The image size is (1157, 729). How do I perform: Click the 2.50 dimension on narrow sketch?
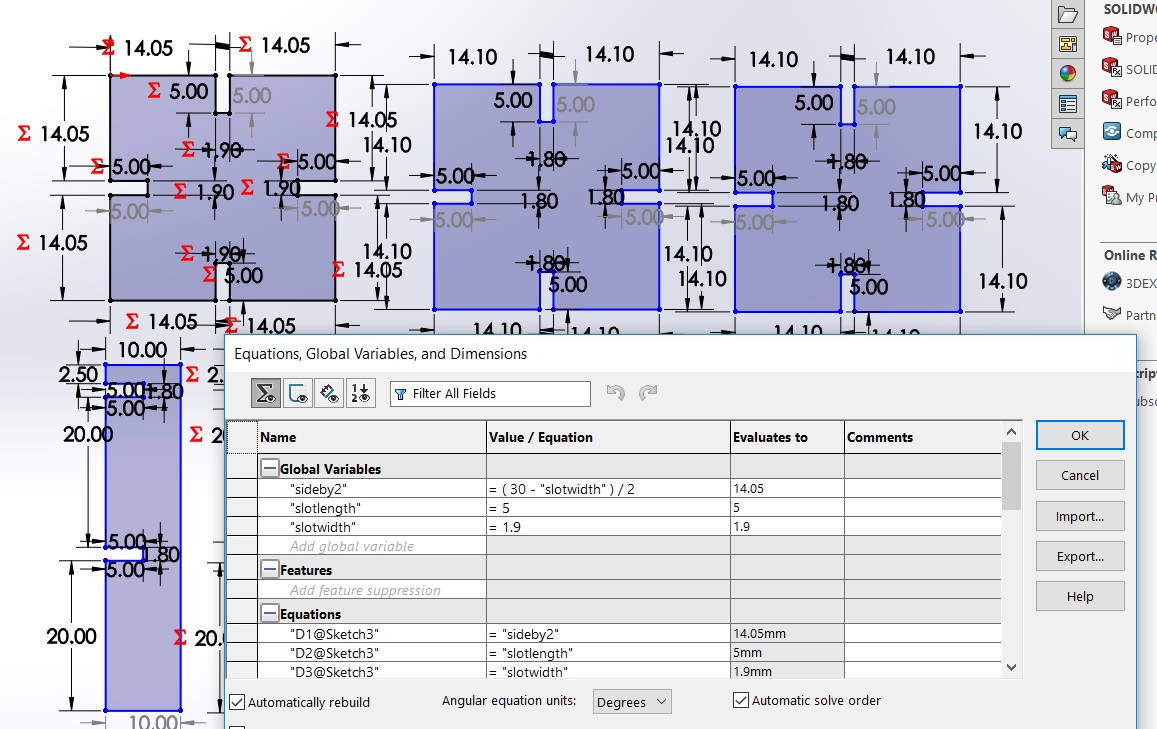click(x=78, y=375)
